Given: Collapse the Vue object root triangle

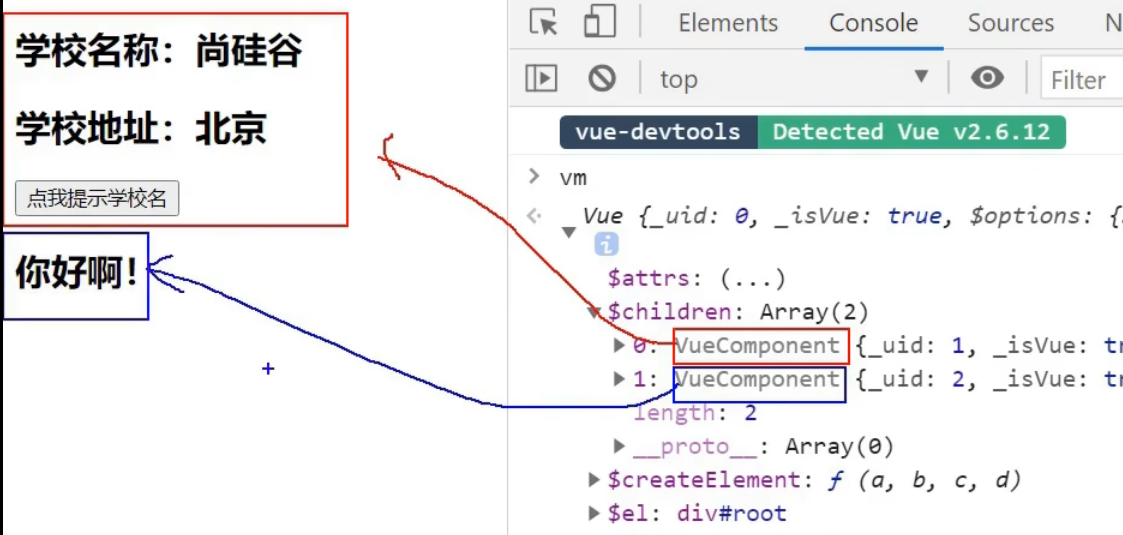Looking at the screenshot, I should pyautogui.click(x=569, y=232).
